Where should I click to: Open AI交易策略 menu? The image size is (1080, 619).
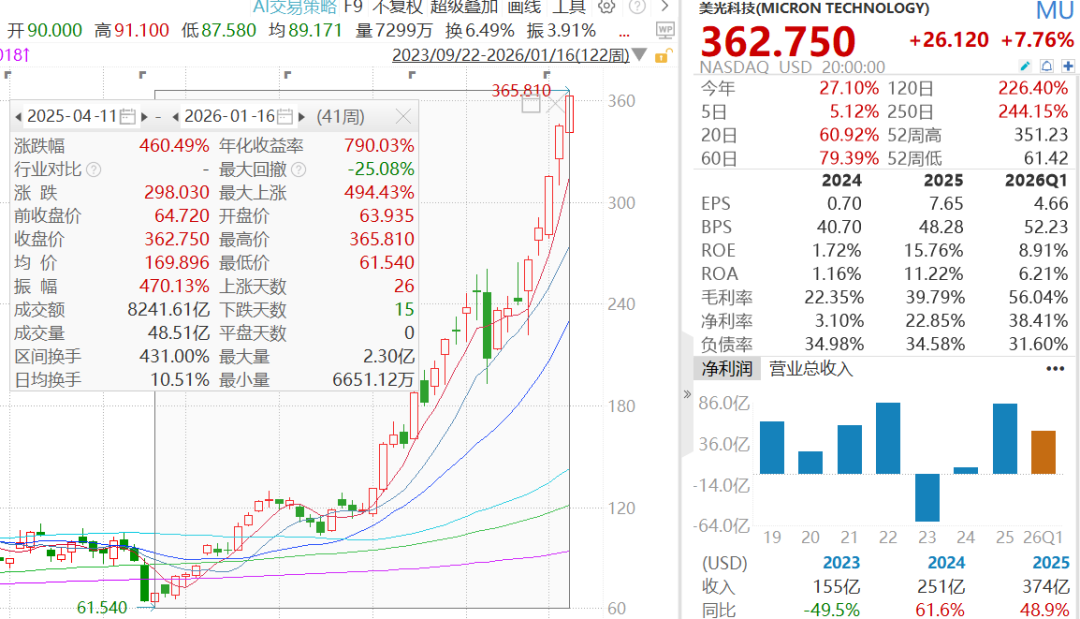[295, 6]
